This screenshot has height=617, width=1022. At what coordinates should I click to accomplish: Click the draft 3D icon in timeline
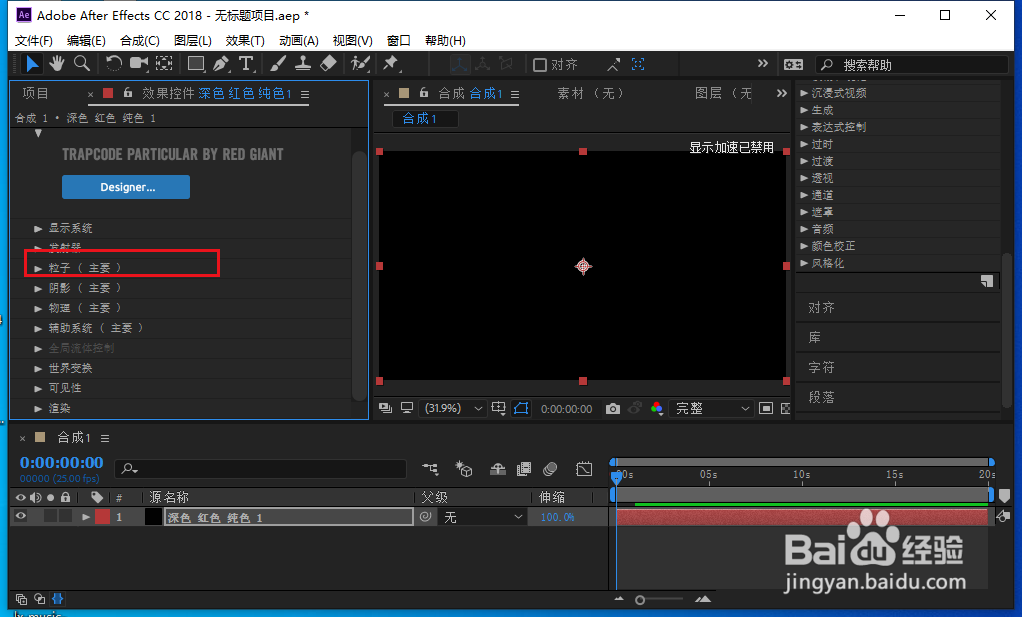[463, 469]
